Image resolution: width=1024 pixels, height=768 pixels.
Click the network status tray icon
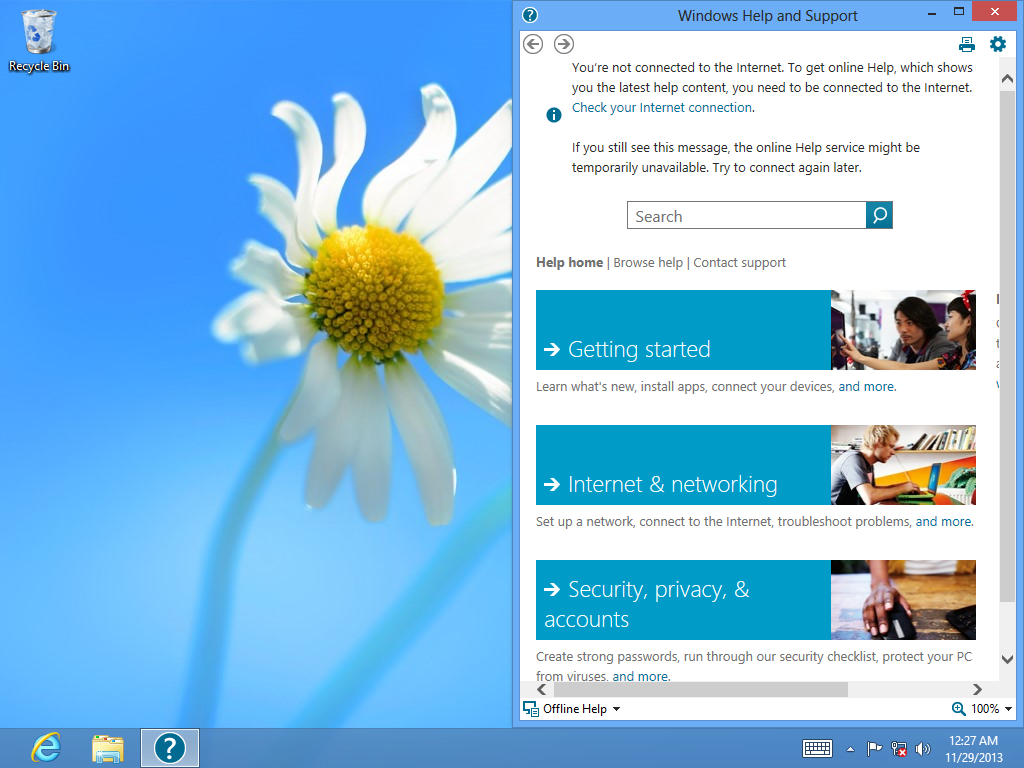[x=899, y=748]
